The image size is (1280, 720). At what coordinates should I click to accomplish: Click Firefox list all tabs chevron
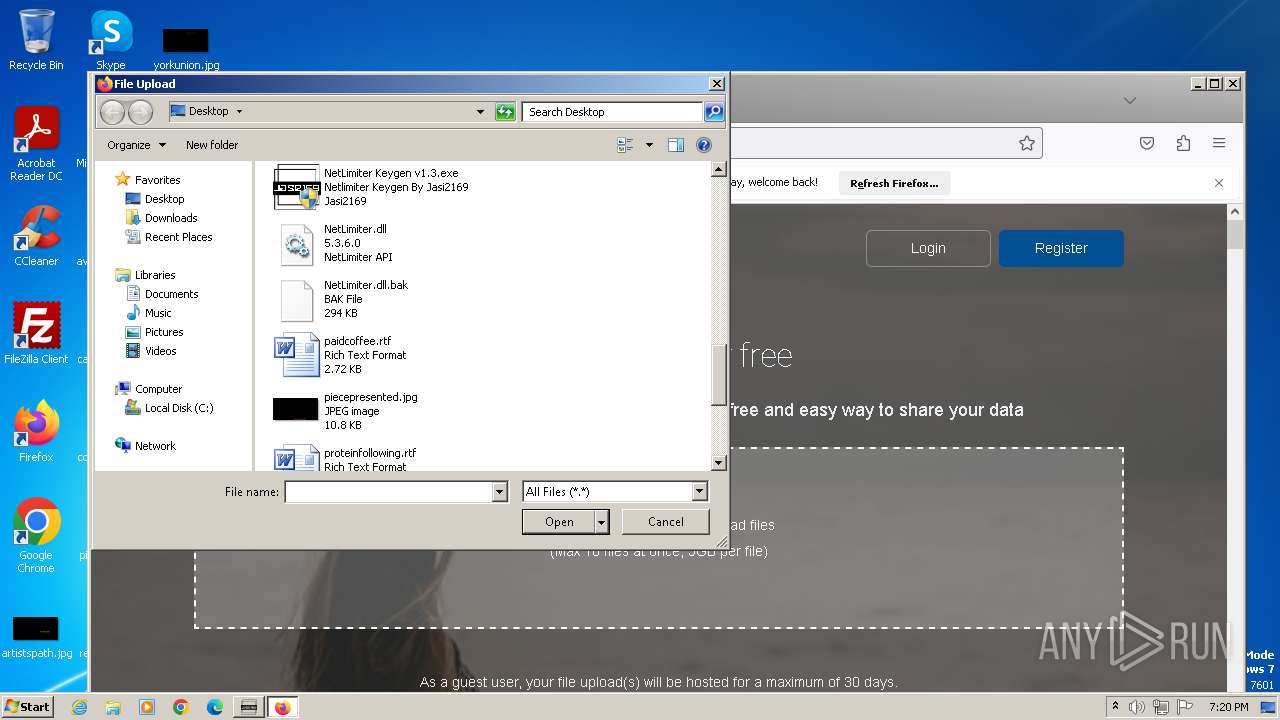click(1130, 101)
